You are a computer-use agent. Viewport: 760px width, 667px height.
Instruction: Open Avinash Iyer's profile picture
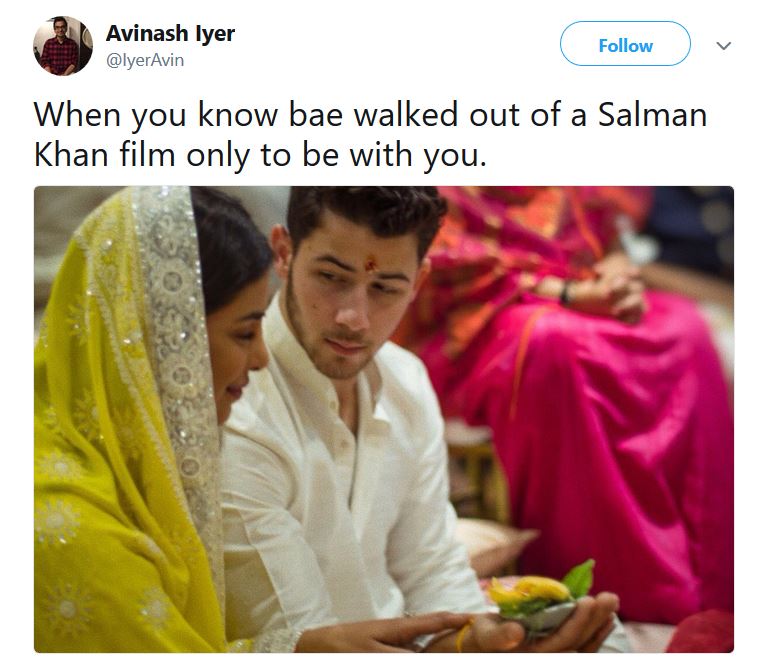63,46
